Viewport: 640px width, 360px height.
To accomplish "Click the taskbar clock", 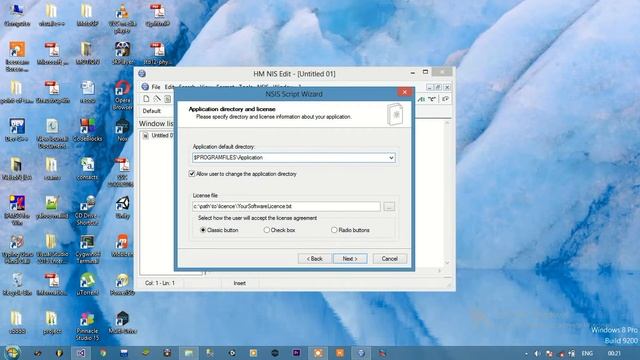I will click(x=614, y=353).
